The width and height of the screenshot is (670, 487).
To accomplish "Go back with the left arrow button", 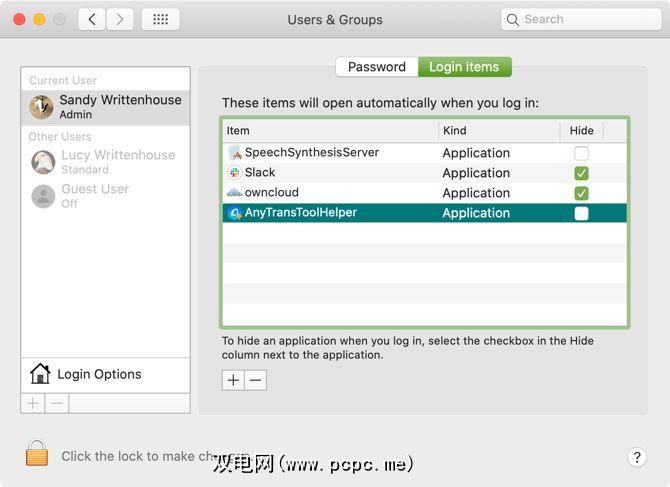I will (x=92, y=19).
